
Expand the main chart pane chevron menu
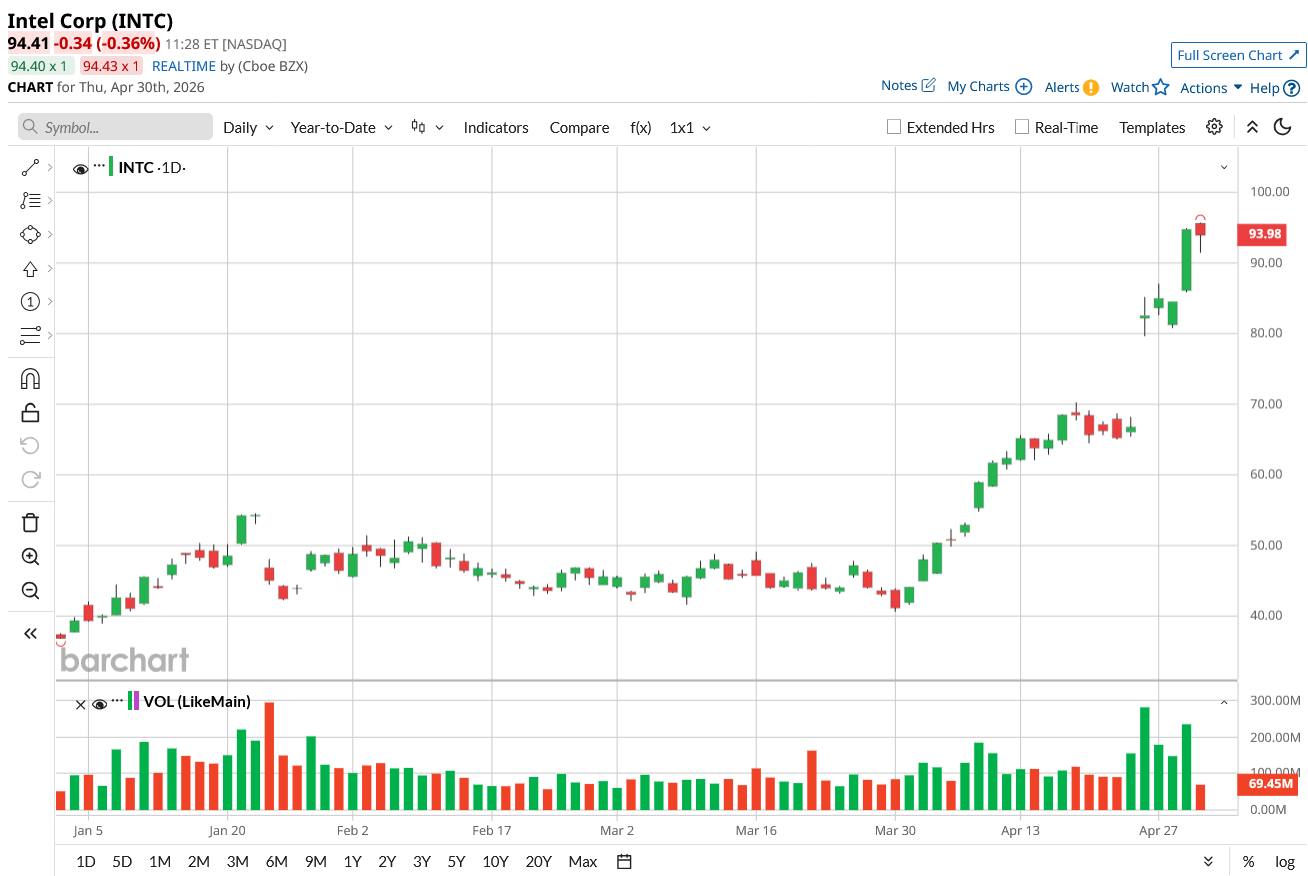[1224, 167]
